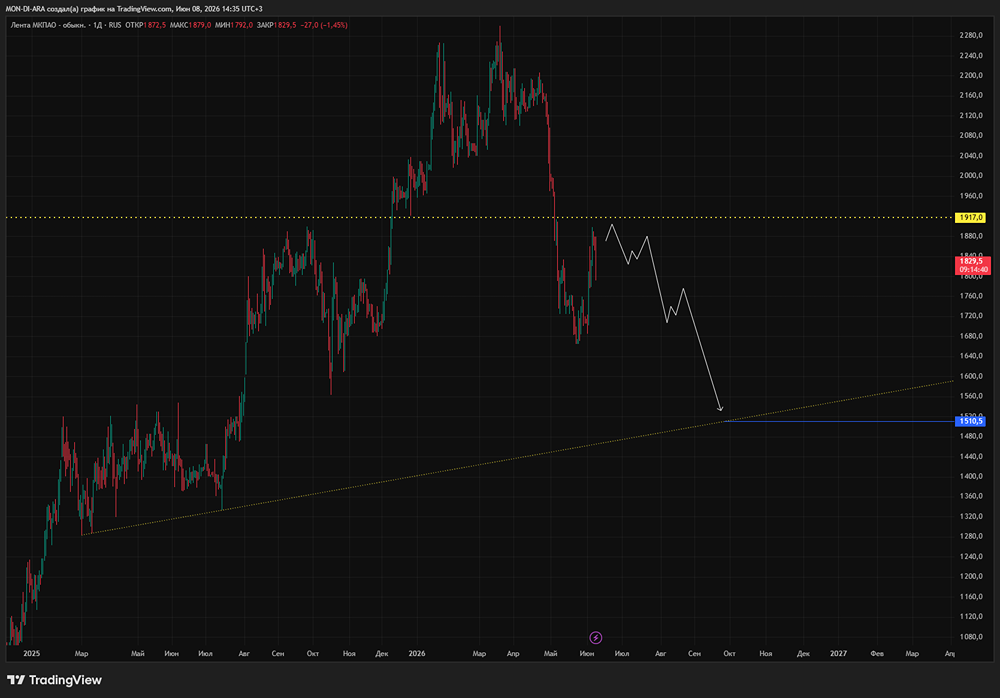Click the 2280,0 price axis label
1000x698 pixels.
pos(971,35)
